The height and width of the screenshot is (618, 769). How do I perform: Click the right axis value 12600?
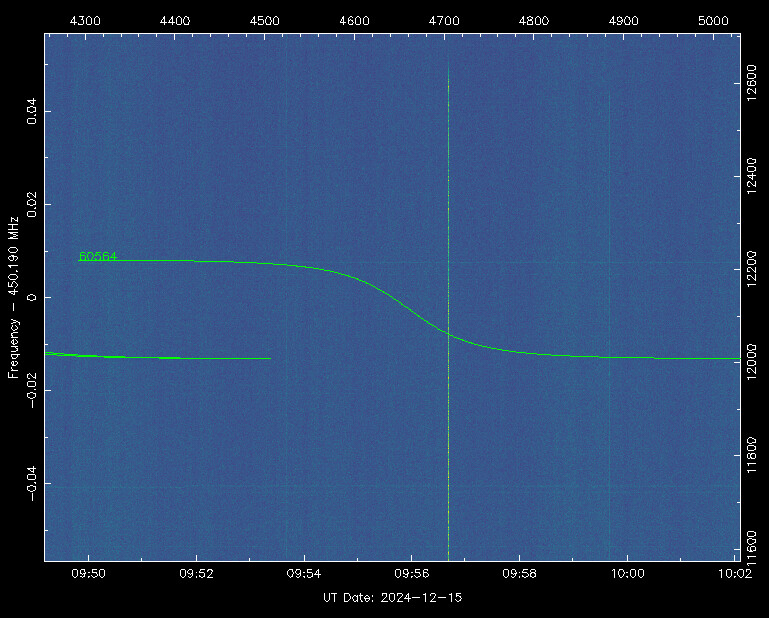coord(751,83)
